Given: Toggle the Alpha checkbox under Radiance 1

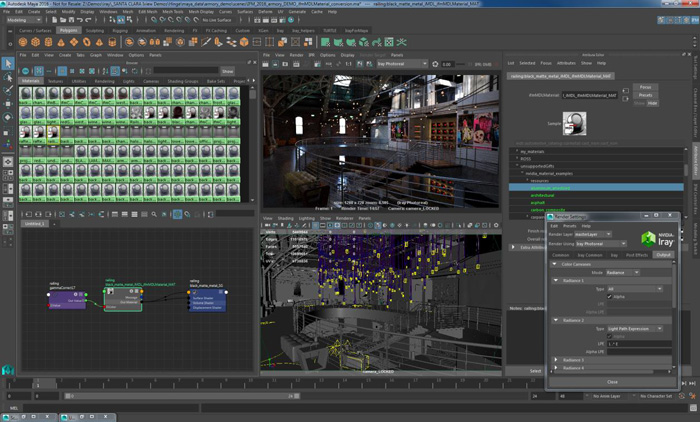Looking at the screenshot, I should [610, 297].
